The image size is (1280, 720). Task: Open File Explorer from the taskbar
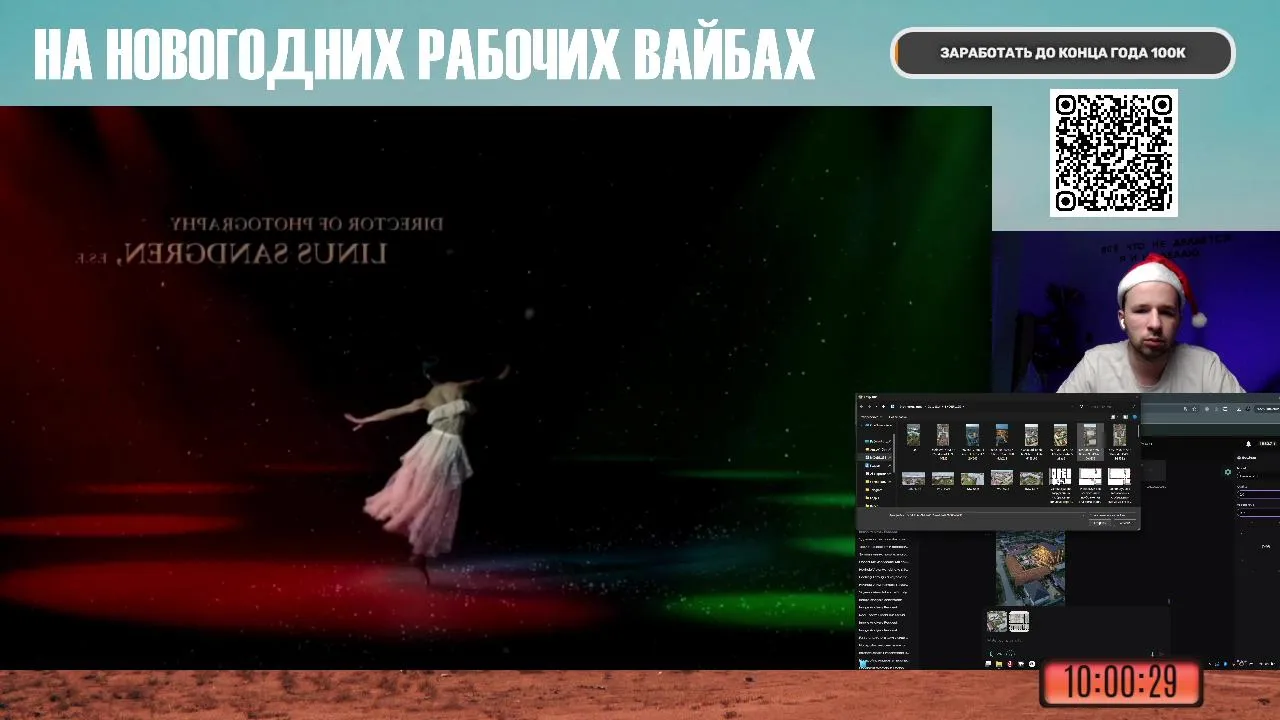(999, 664)
